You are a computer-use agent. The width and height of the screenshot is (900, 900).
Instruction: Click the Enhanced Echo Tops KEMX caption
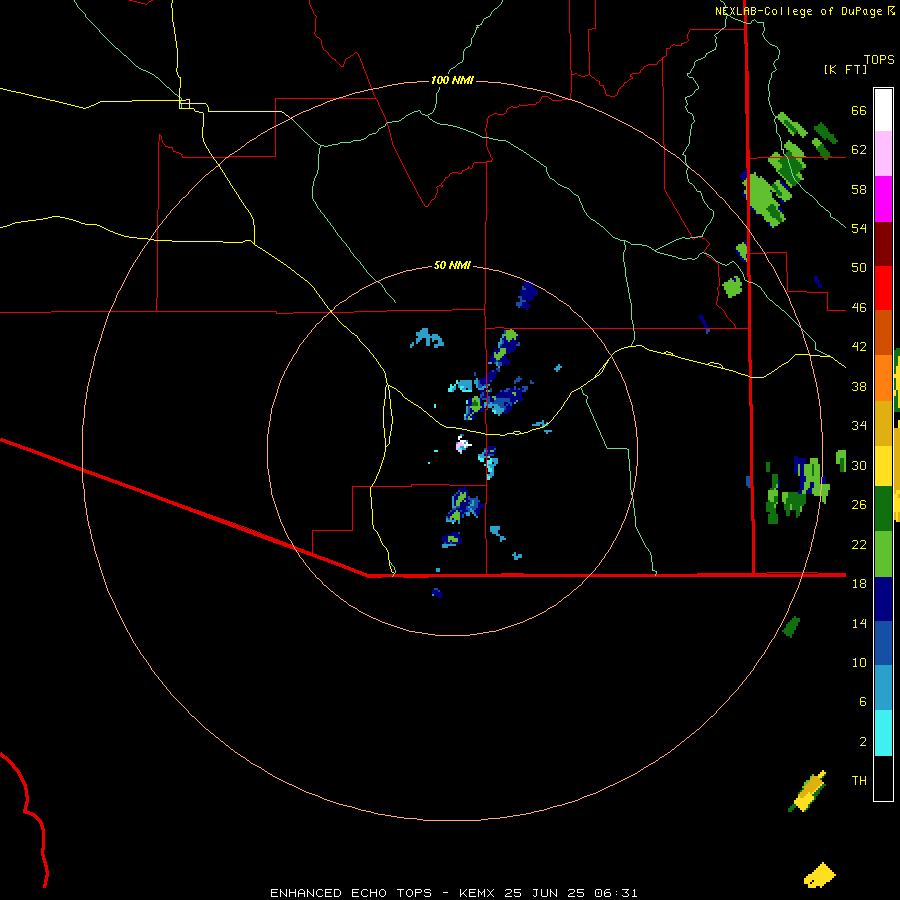(453, 893)
